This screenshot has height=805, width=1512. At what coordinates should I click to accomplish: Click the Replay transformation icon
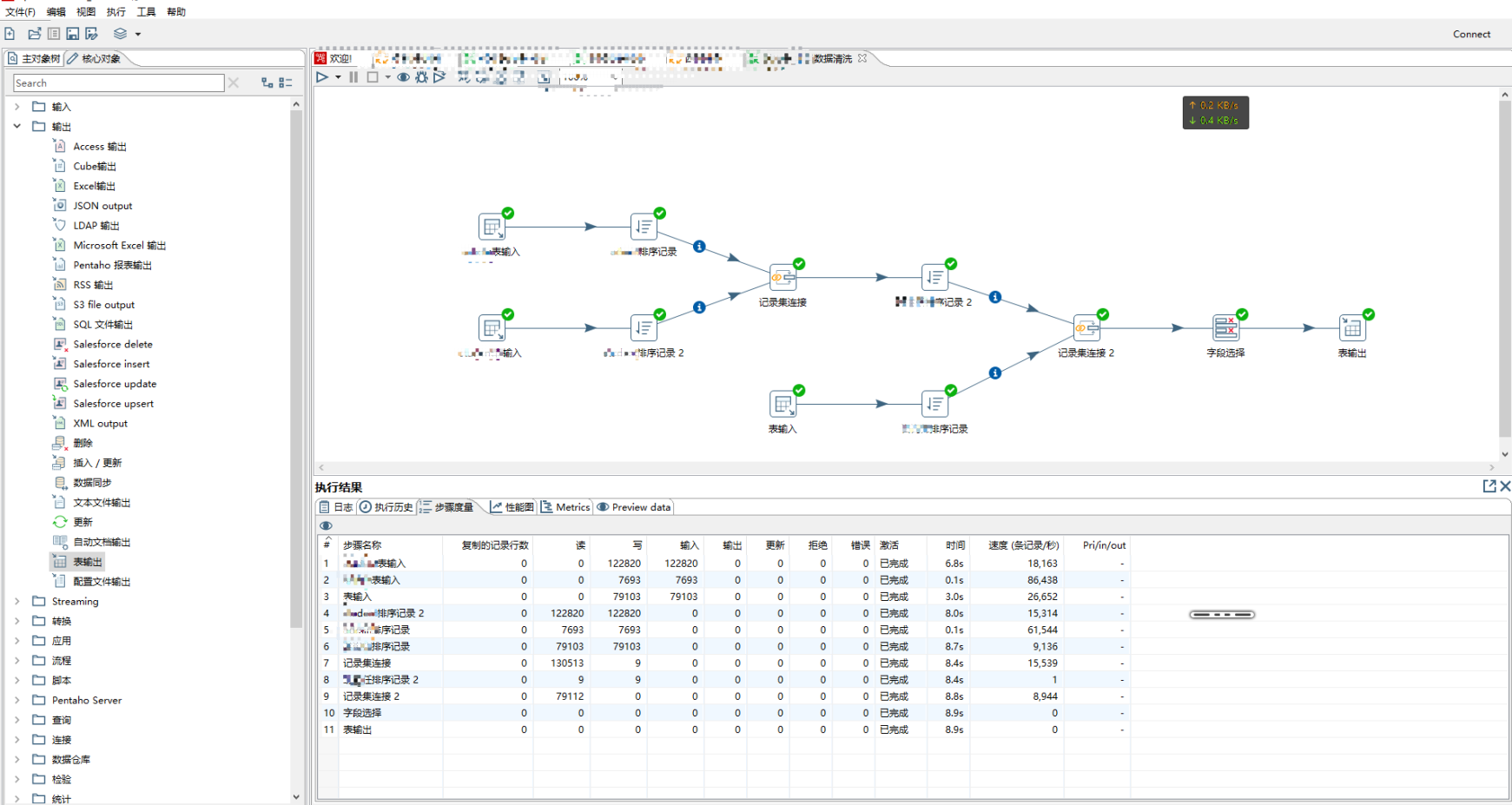[439, 77]
